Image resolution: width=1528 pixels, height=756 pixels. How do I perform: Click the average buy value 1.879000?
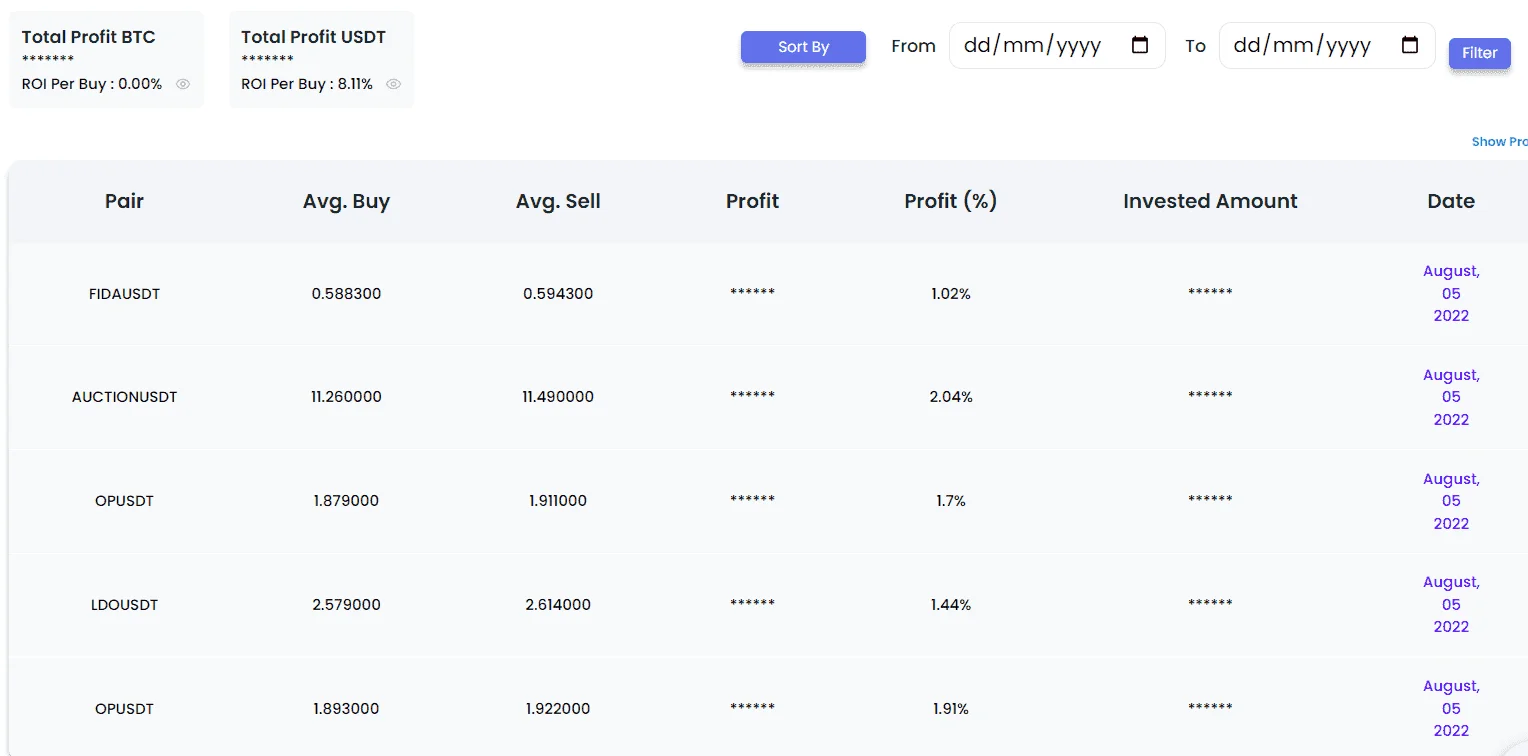pyautogui.click(x=346, y=501)
